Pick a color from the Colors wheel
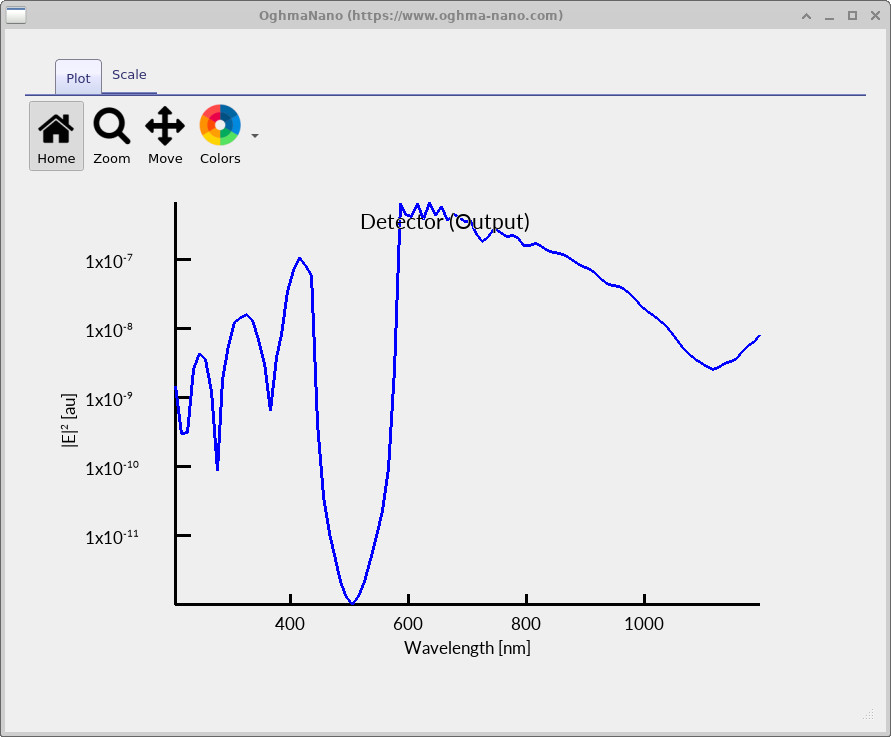The width and height of the screenshot is (891, 737). pyautogui.click(x=220, y=123)
